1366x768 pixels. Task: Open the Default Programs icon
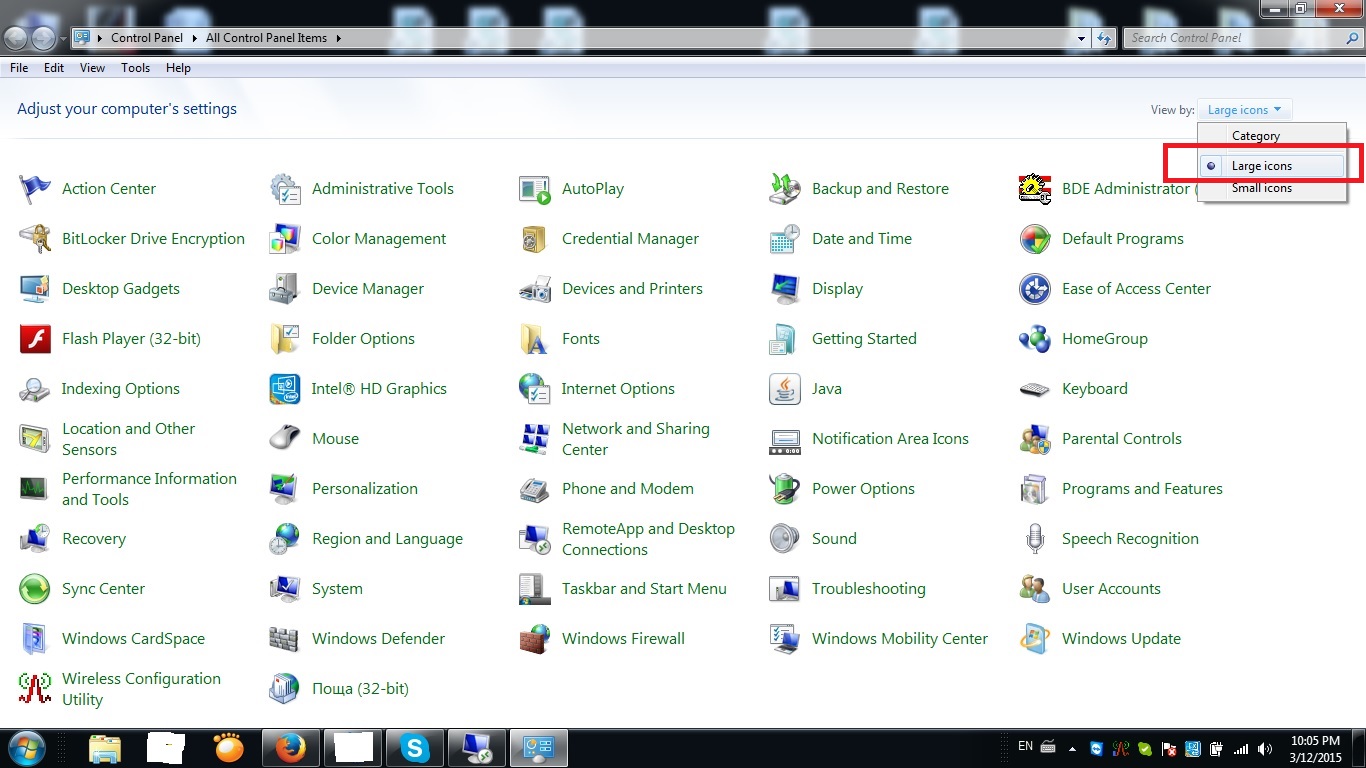1035,239
